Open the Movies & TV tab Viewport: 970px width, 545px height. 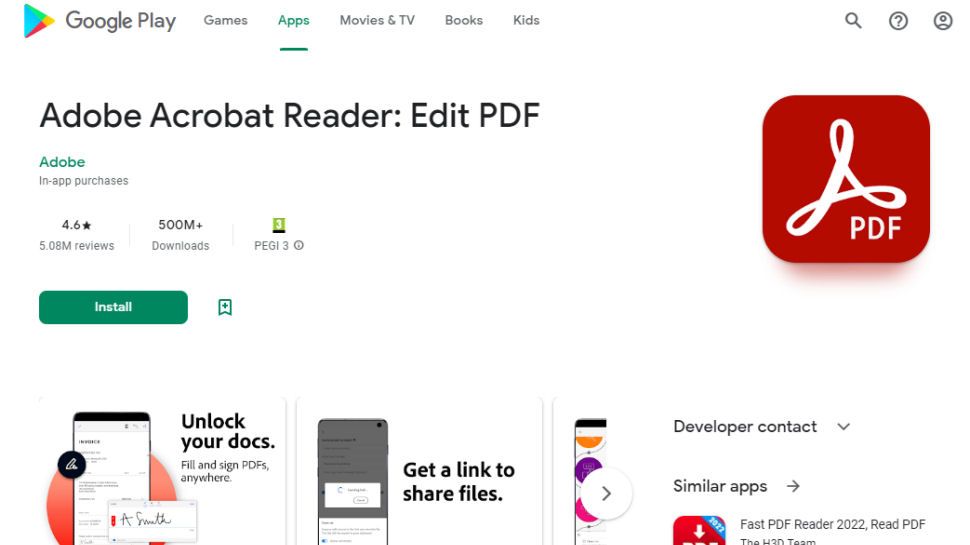(x=377, y=20)
